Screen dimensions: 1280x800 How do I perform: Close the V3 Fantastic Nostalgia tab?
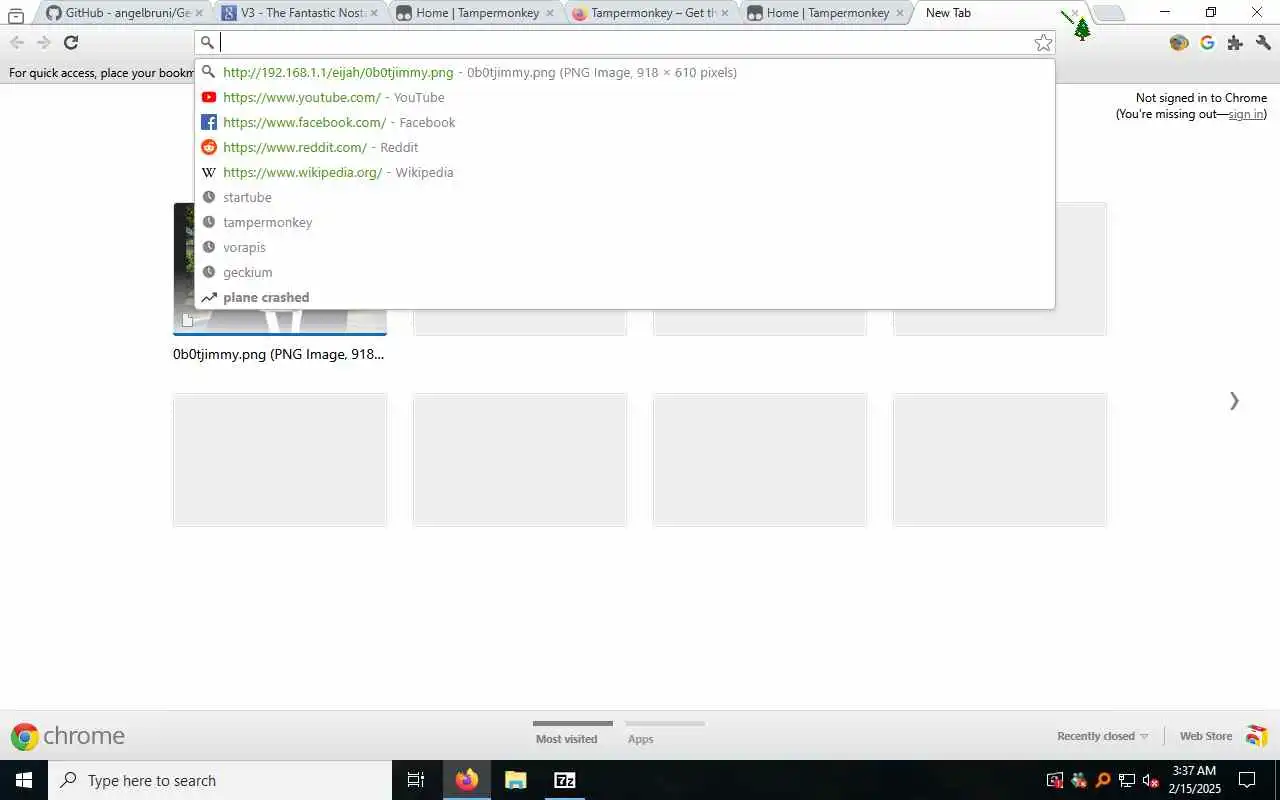point(374,13)
